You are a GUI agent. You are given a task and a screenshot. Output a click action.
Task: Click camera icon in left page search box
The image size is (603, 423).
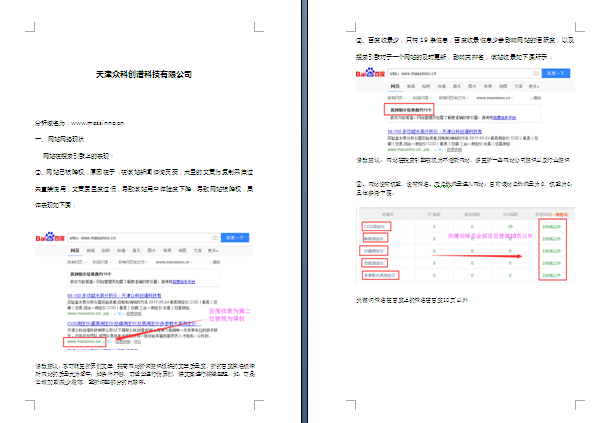click(x=217, y=238)
